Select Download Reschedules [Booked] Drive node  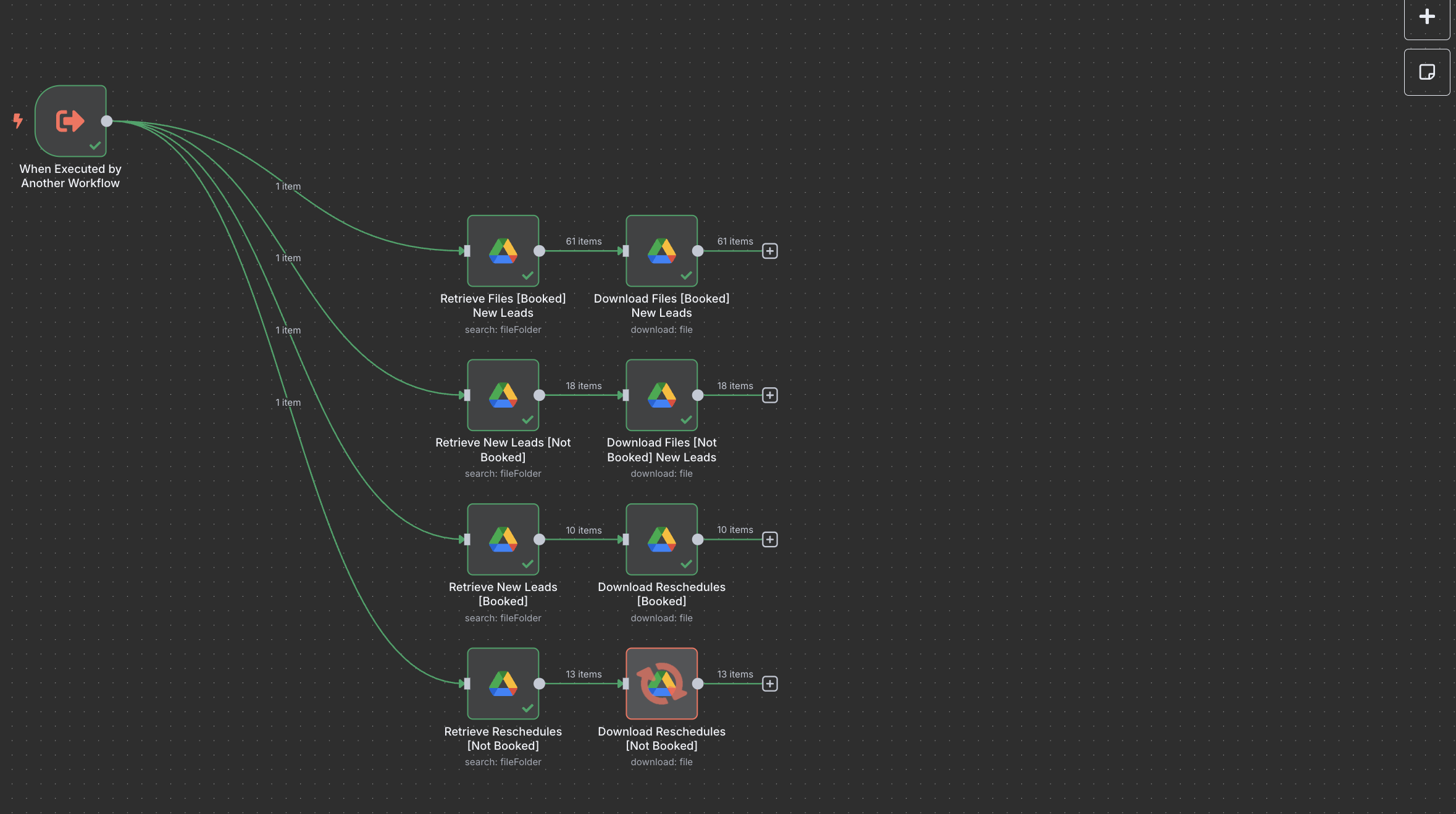(x=661, y=539)
